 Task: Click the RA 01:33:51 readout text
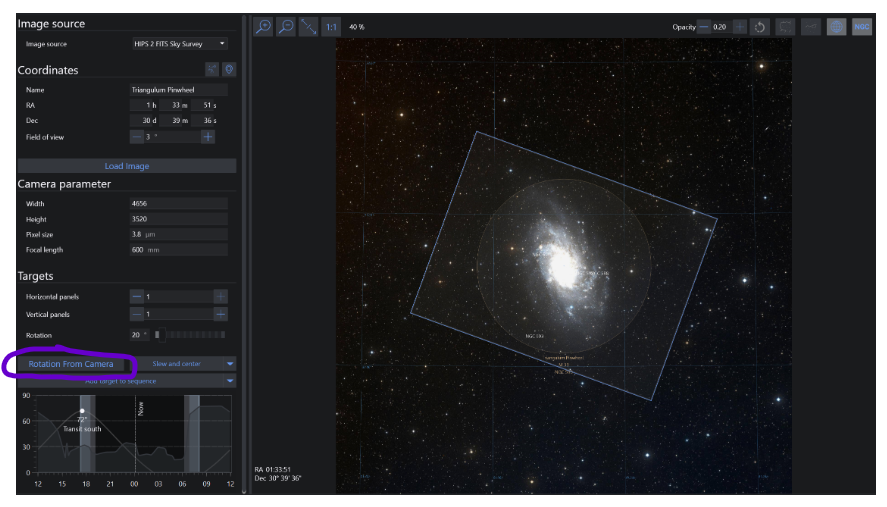(x=273, y=470)
